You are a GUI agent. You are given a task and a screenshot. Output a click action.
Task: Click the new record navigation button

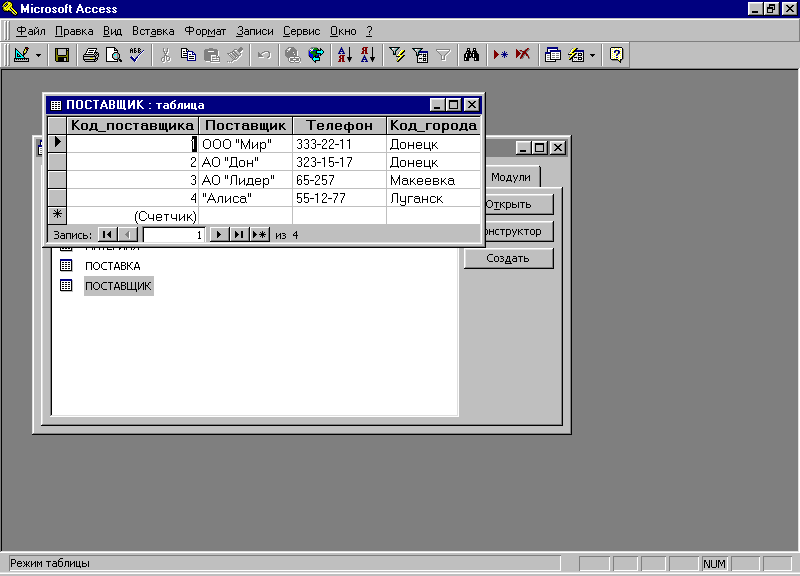pyautogui.click(x=259, y=235)
